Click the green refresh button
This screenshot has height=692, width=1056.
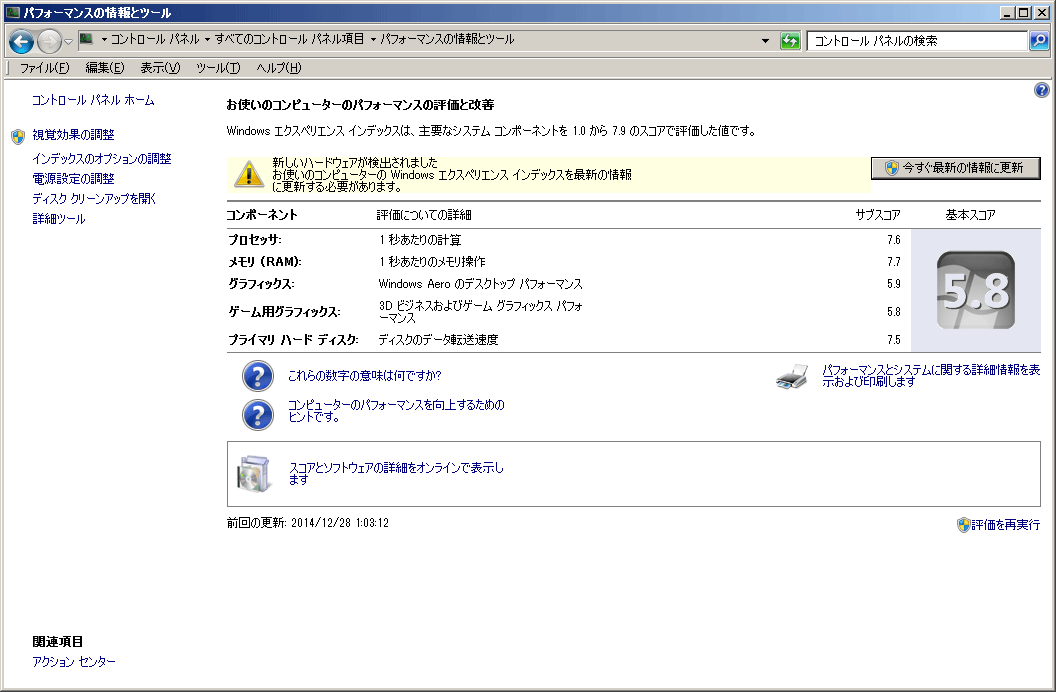click(790, 41)
